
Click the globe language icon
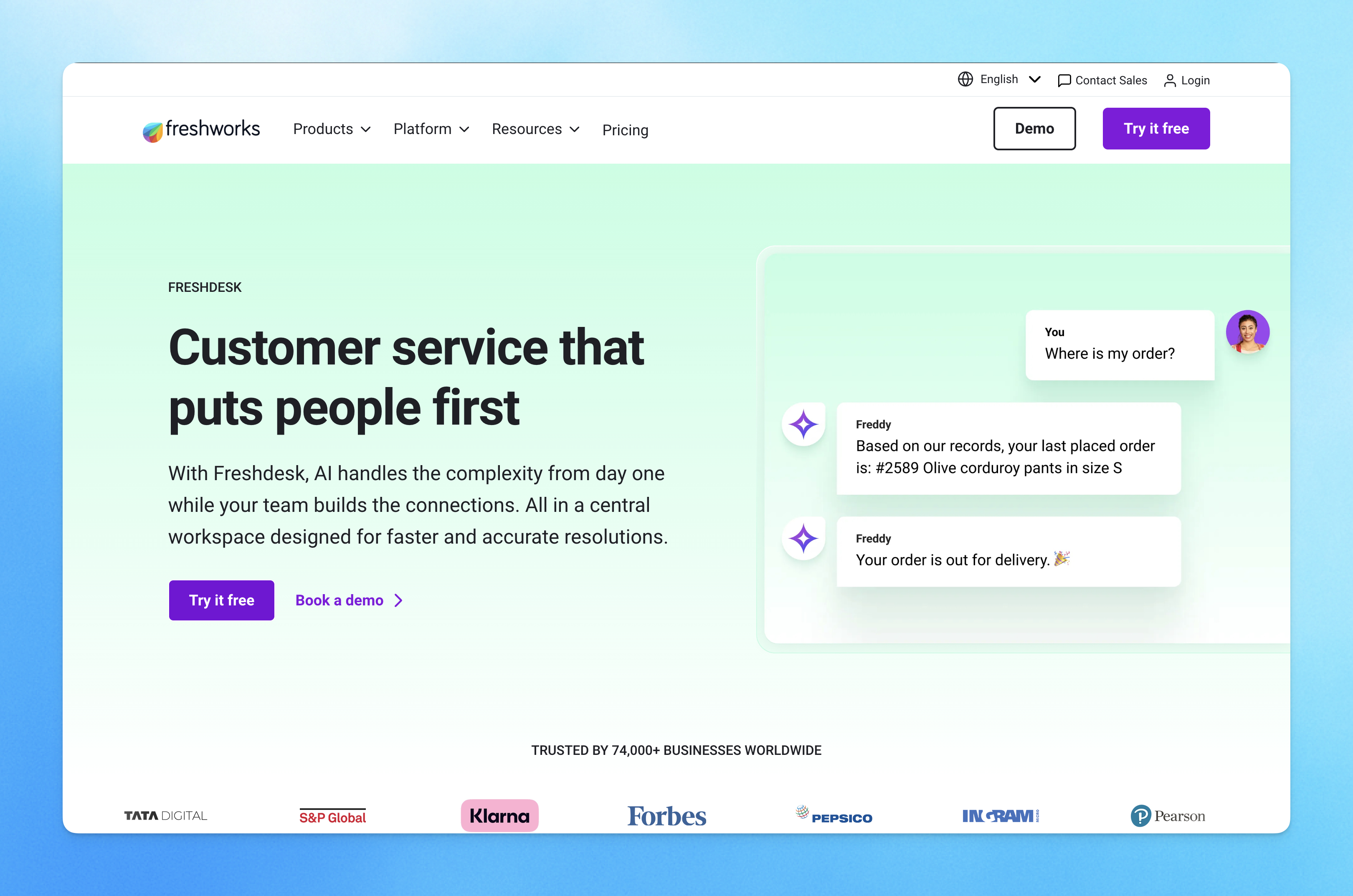pos(965,79)
